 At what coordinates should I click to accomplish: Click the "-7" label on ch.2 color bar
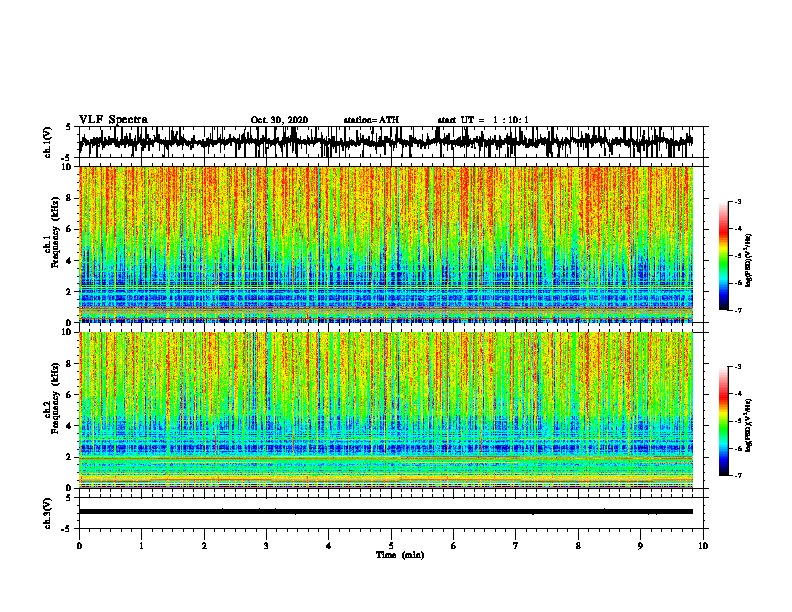tap(737, 475)
